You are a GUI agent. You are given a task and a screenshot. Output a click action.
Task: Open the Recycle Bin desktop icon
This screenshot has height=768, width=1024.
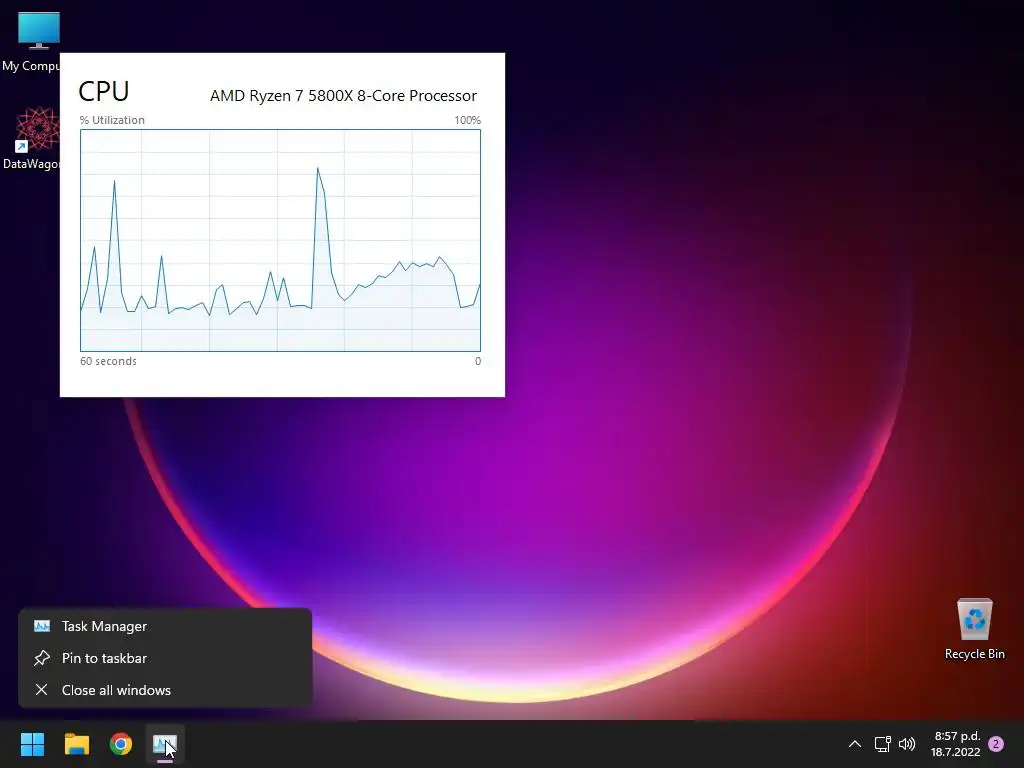pyautogui.click(x=974, y=629)
